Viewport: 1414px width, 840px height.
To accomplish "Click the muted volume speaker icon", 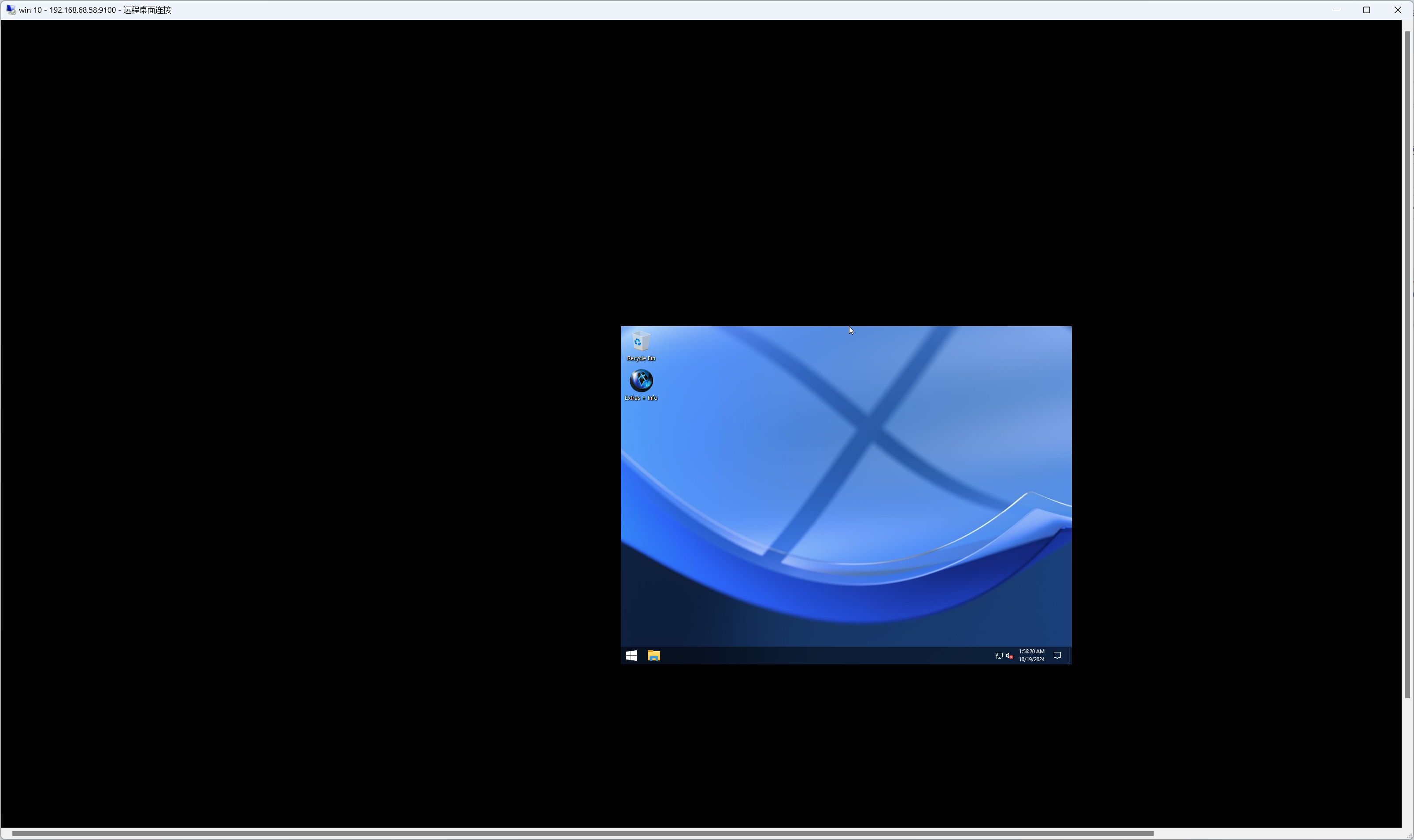I will pyautogui.click(x=1009, y=656).
